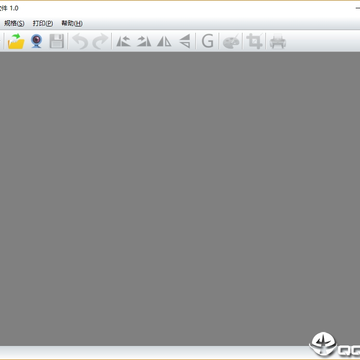Viewport: 360px width, 360px height.
Task: Select the crop tool icon
Action: point(254,42)
